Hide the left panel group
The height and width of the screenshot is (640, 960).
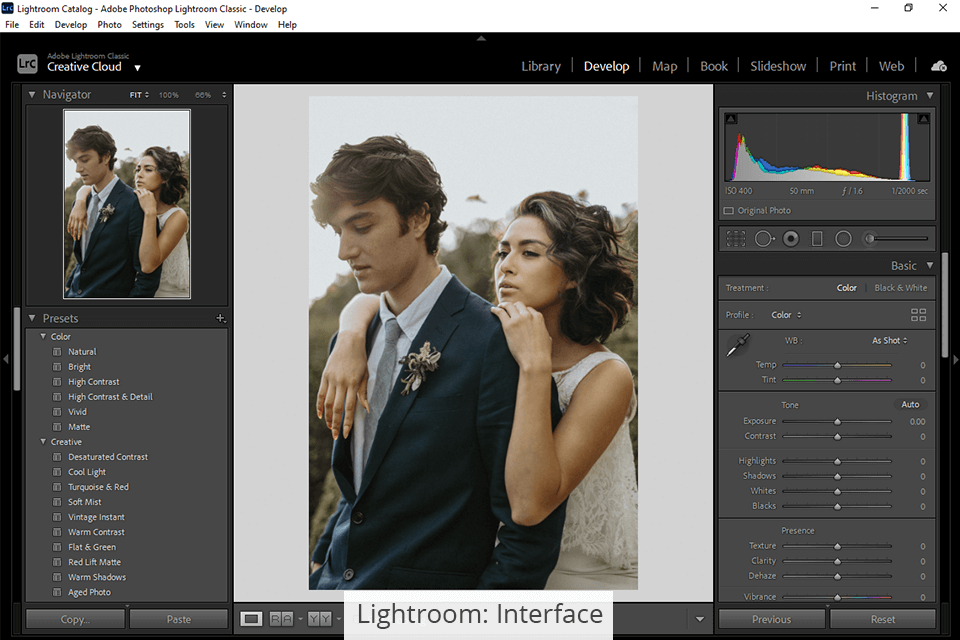(x=6, y=360)
